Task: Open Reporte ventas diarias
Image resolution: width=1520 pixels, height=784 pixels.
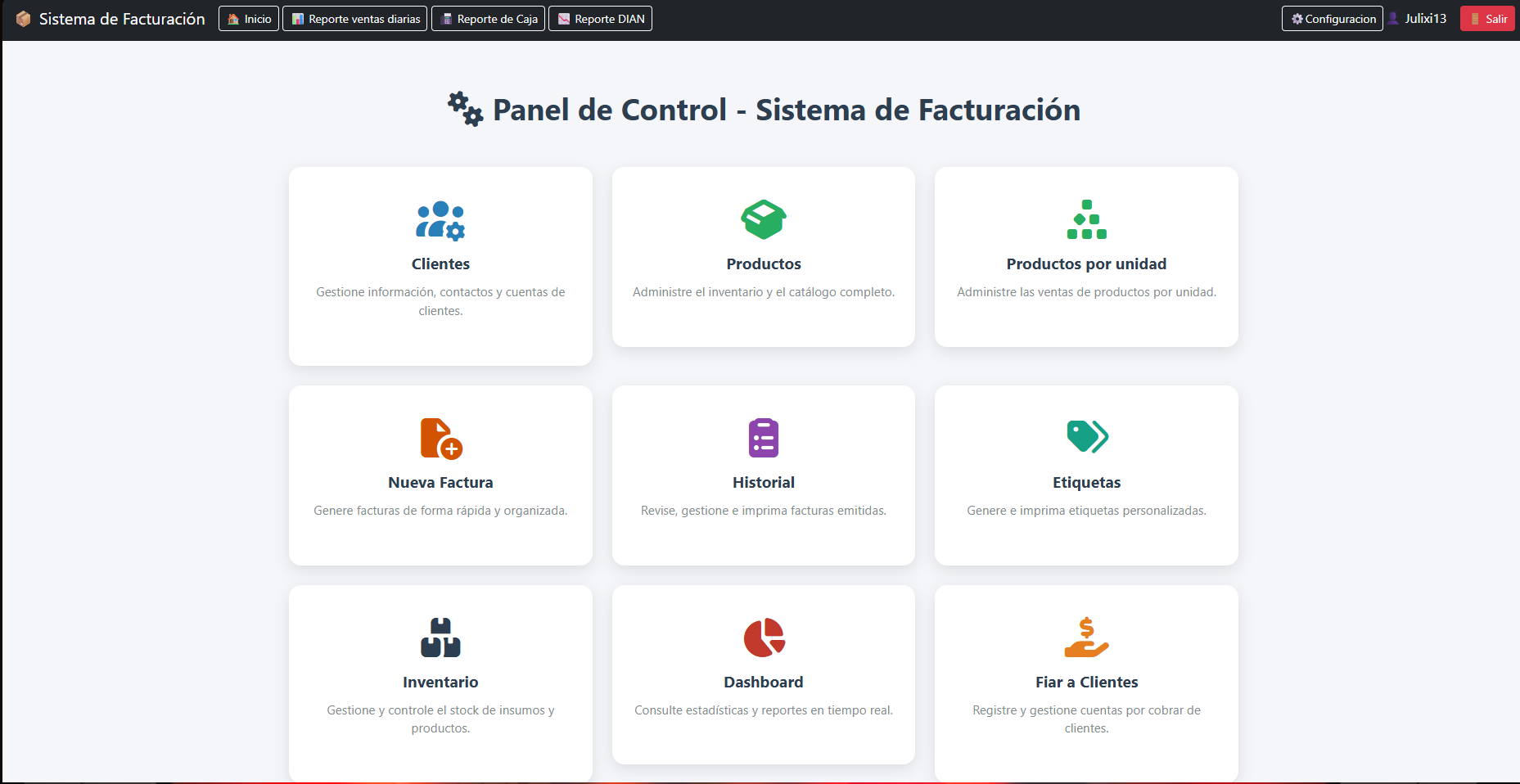Action: [354, 19]
